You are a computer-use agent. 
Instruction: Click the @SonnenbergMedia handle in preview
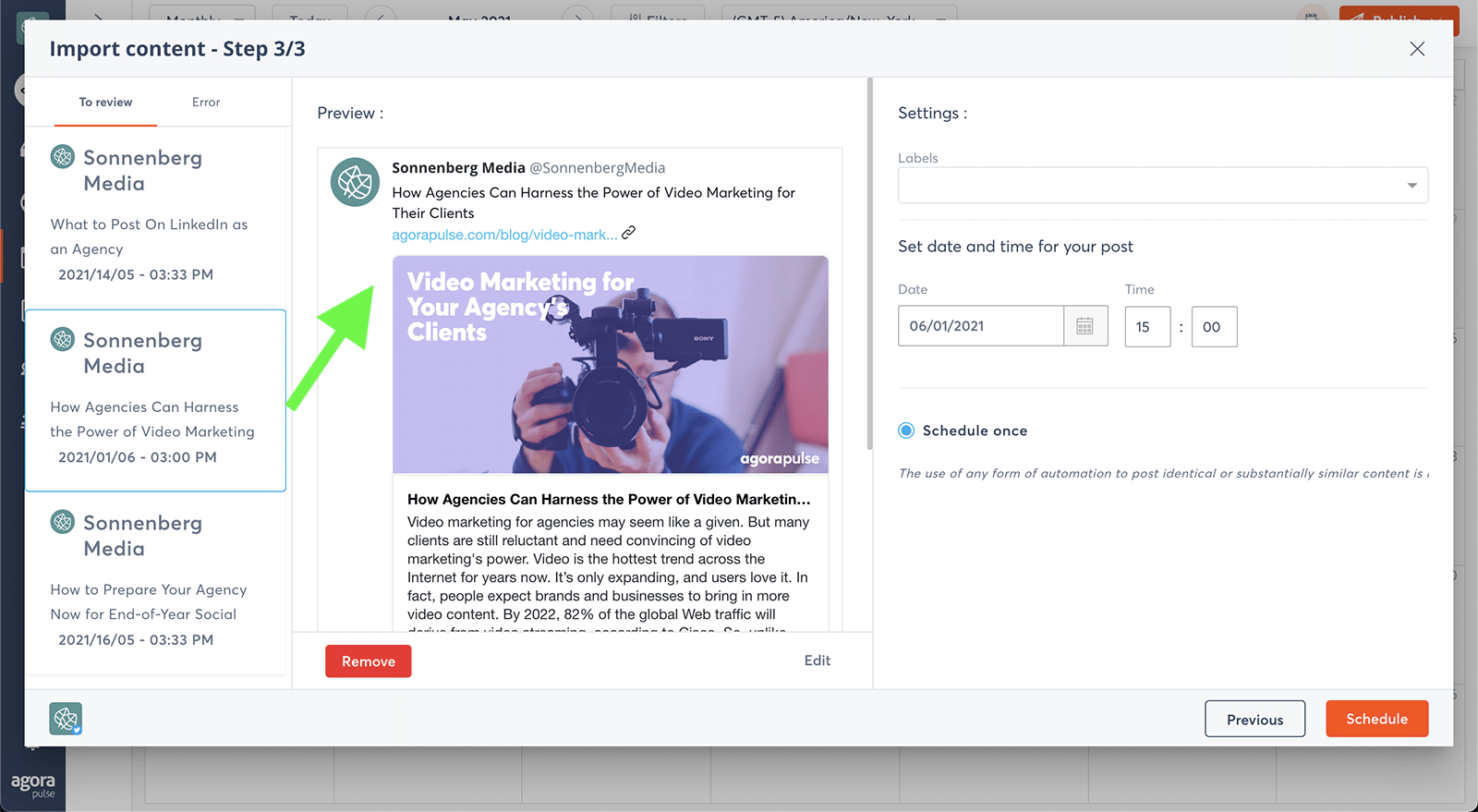(x=597, y=168)
